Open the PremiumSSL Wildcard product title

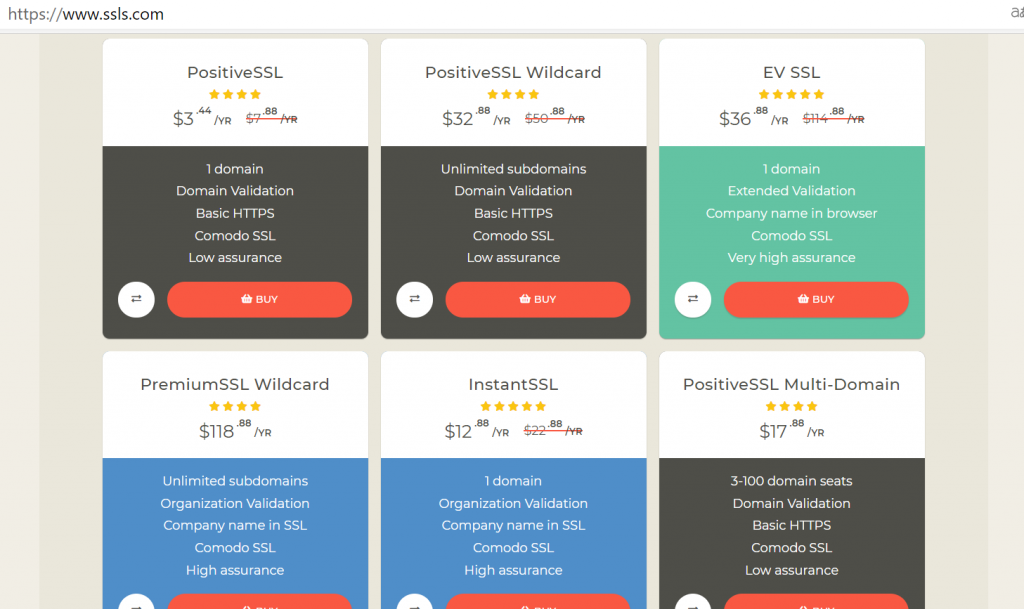235,384
